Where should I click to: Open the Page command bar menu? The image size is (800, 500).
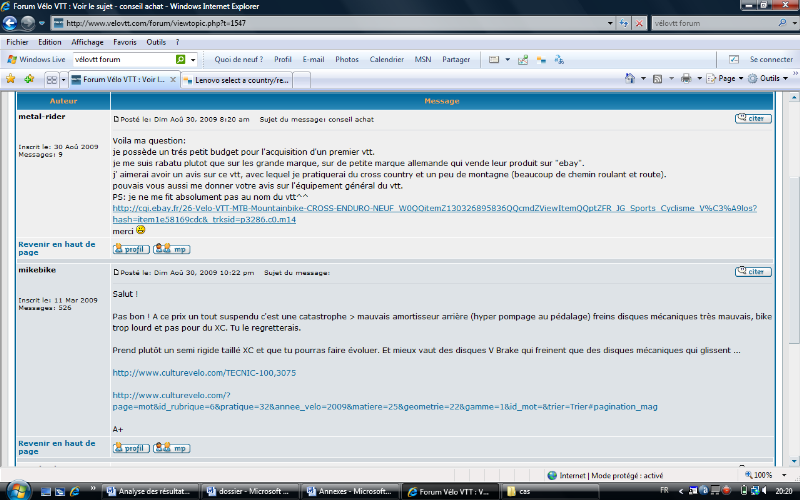725,79
